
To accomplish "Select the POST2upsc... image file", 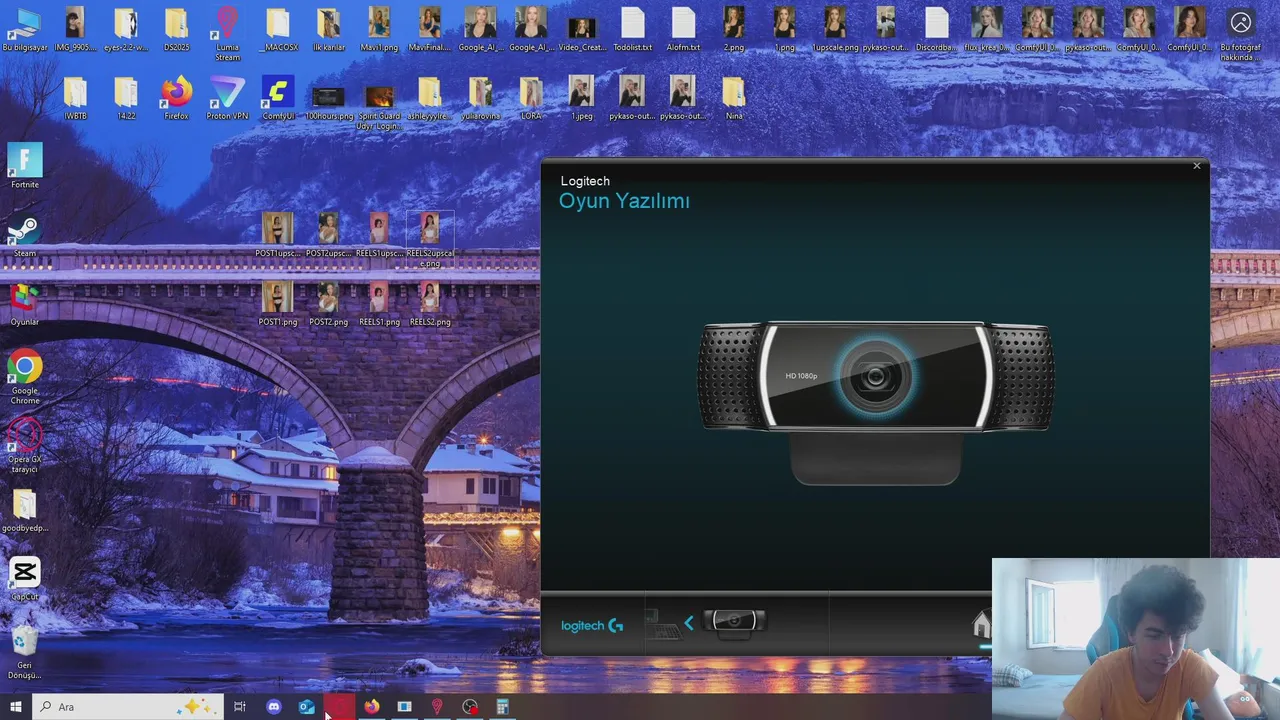I will click(x=328, y=236).
